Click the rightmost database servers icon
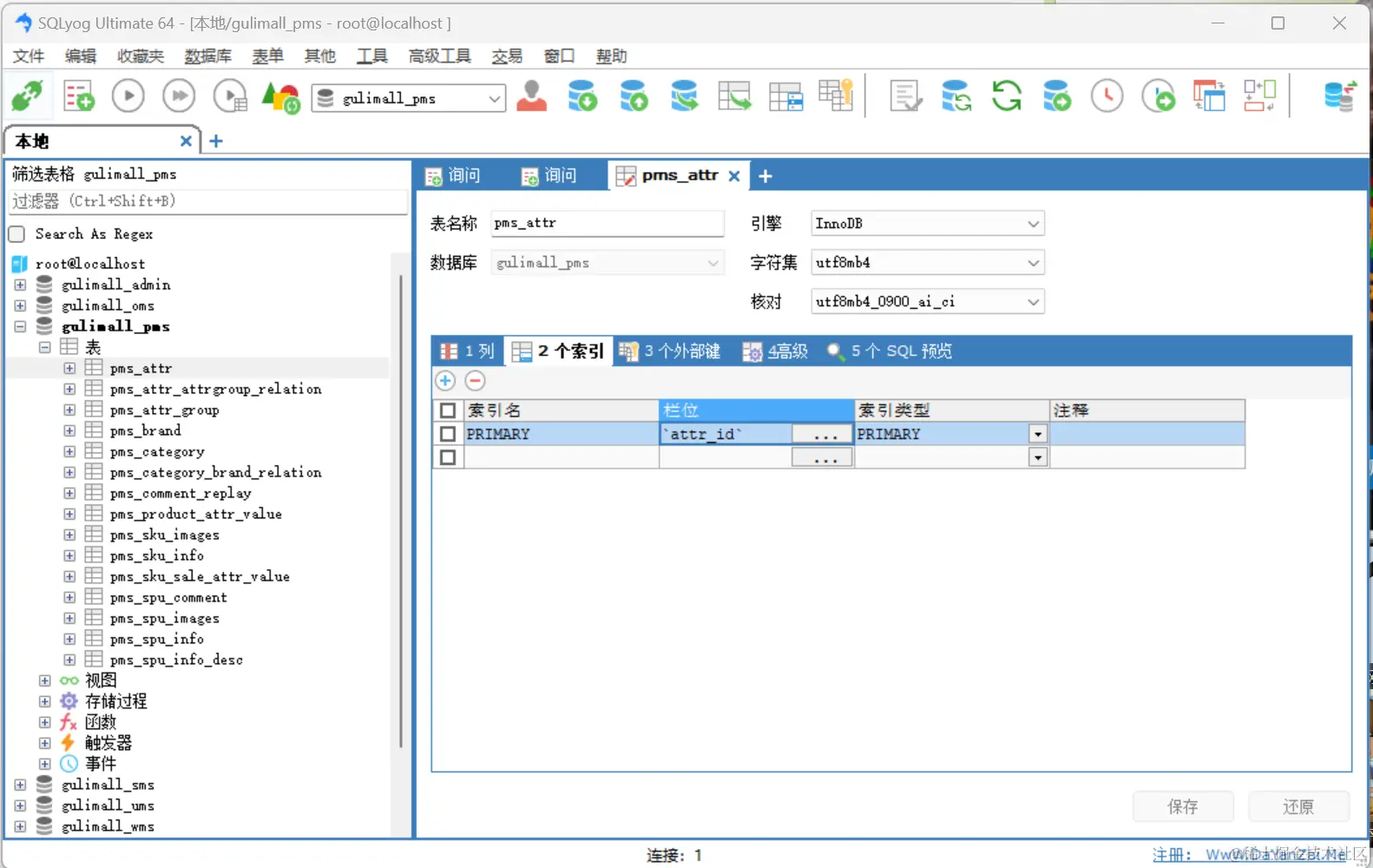 pos(1341,95)
